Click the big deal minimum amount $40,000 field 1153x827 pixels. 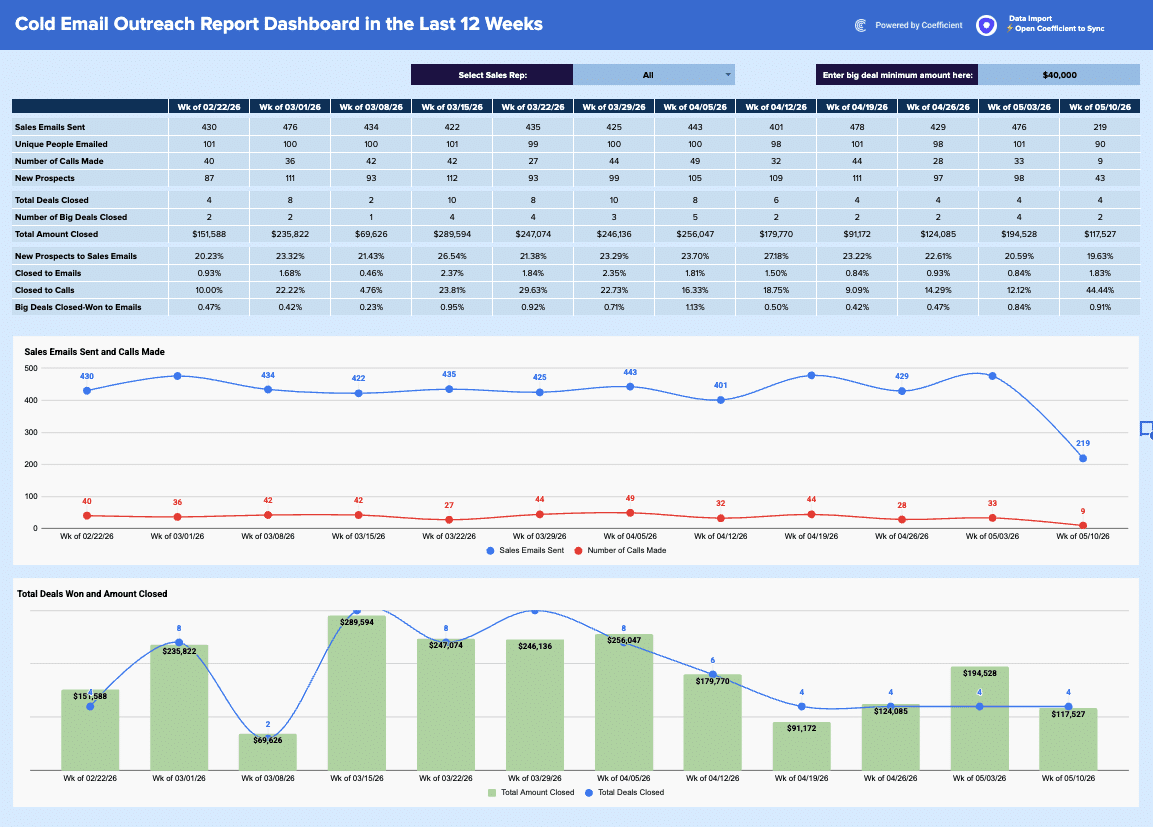point(1059,75)
